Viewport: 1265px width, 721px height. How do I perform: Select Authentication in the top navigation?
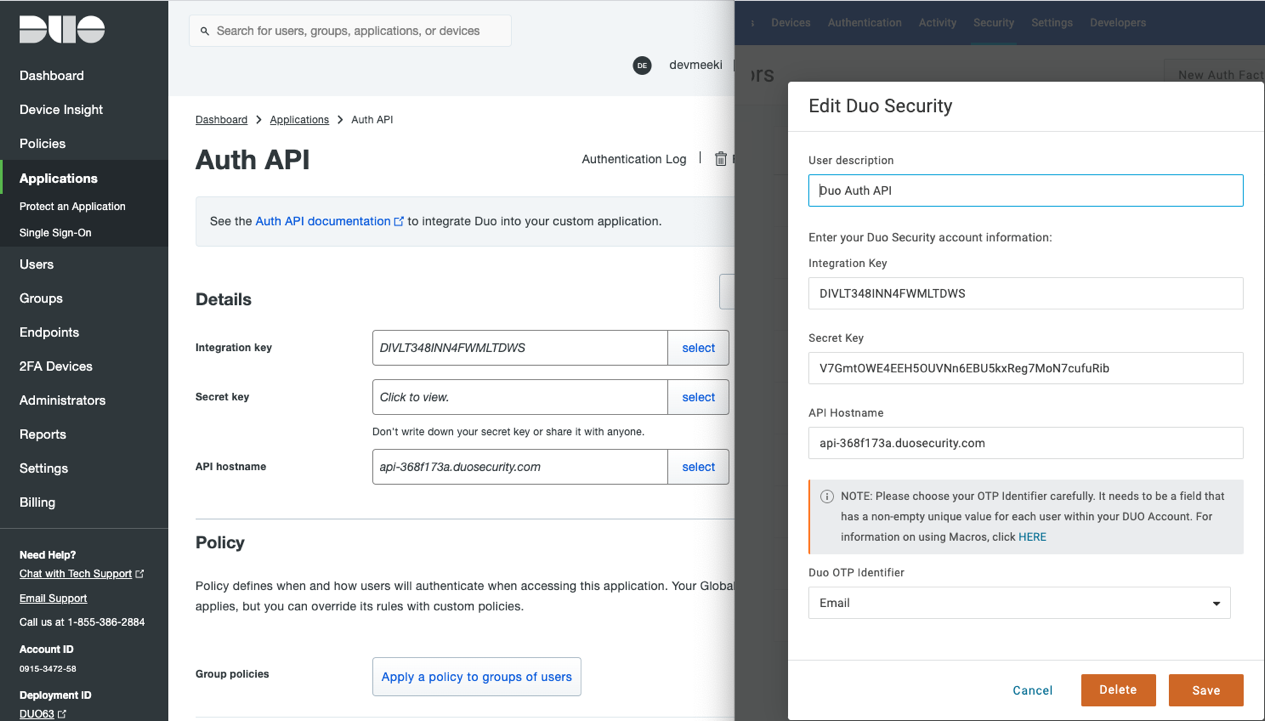coord(864,22)
